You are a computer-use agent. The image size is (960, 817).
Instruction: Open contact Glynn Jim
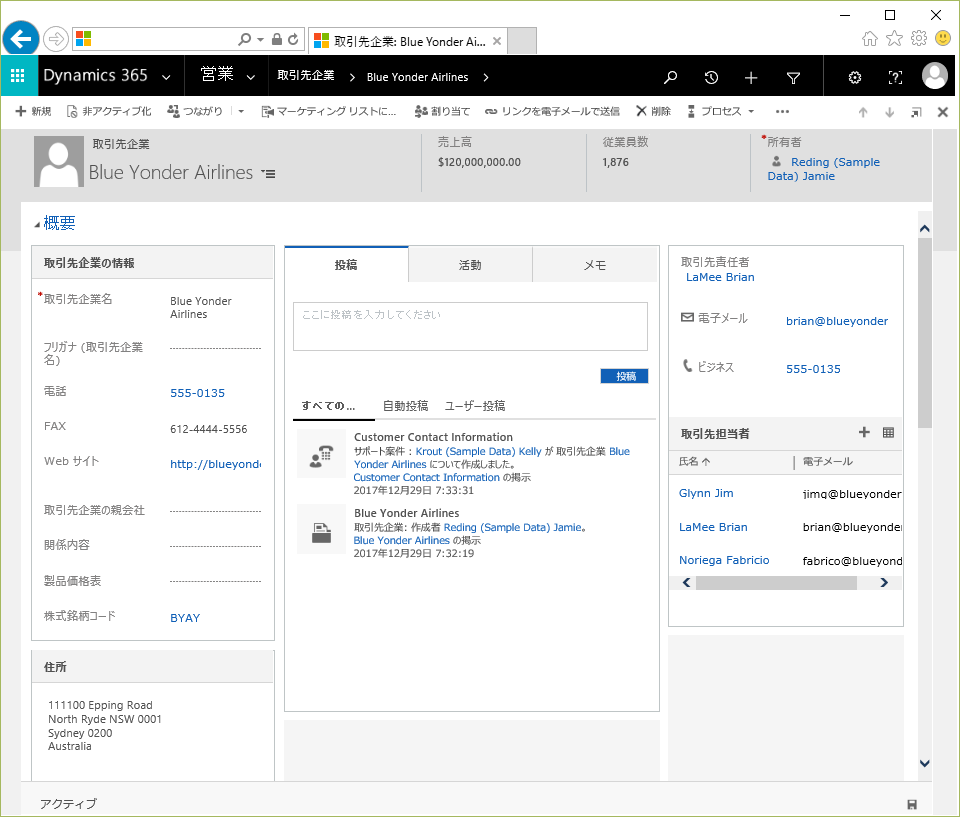tap(706, 493)
